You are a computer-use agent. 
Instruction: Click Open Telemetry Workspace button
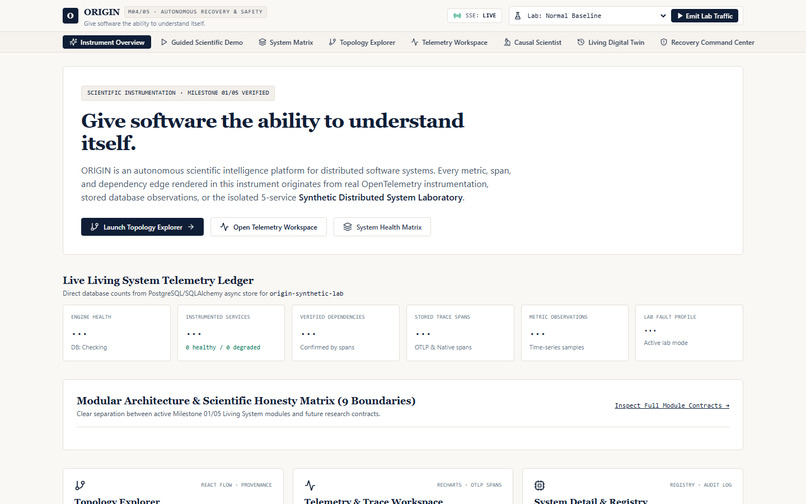tap(268, 227)
